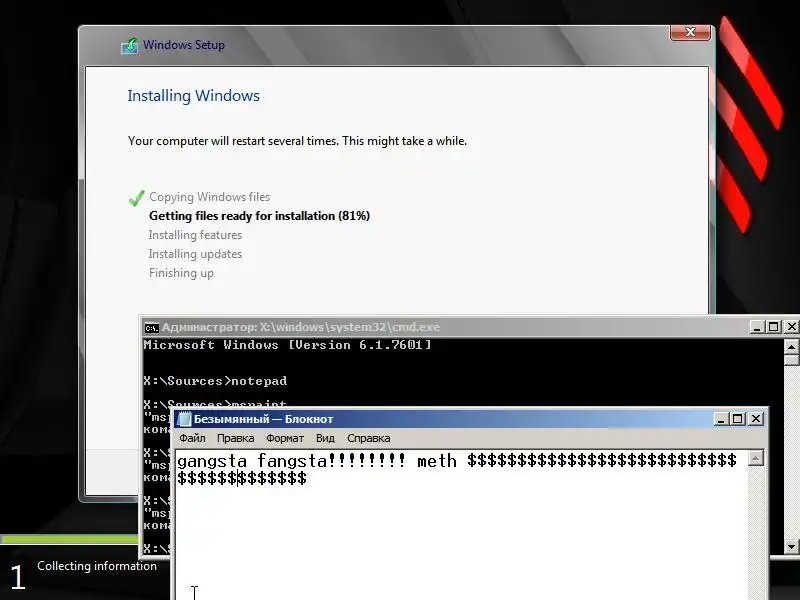Click the 'Copying Windows files' step
The image size is (800, 600).
tap(210, 197)
